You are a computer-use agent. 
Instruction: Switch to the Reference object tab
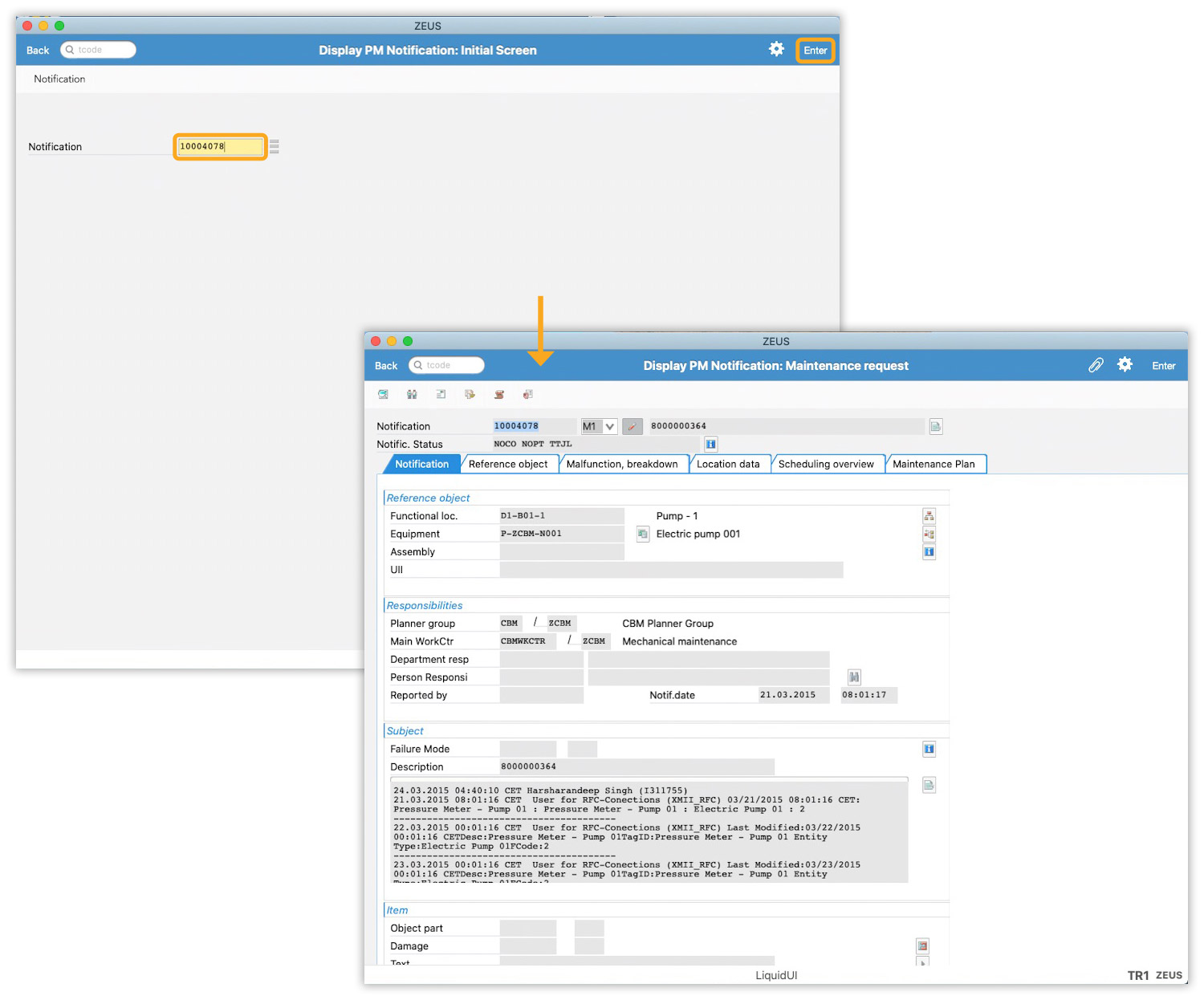[x=508, y=464]
